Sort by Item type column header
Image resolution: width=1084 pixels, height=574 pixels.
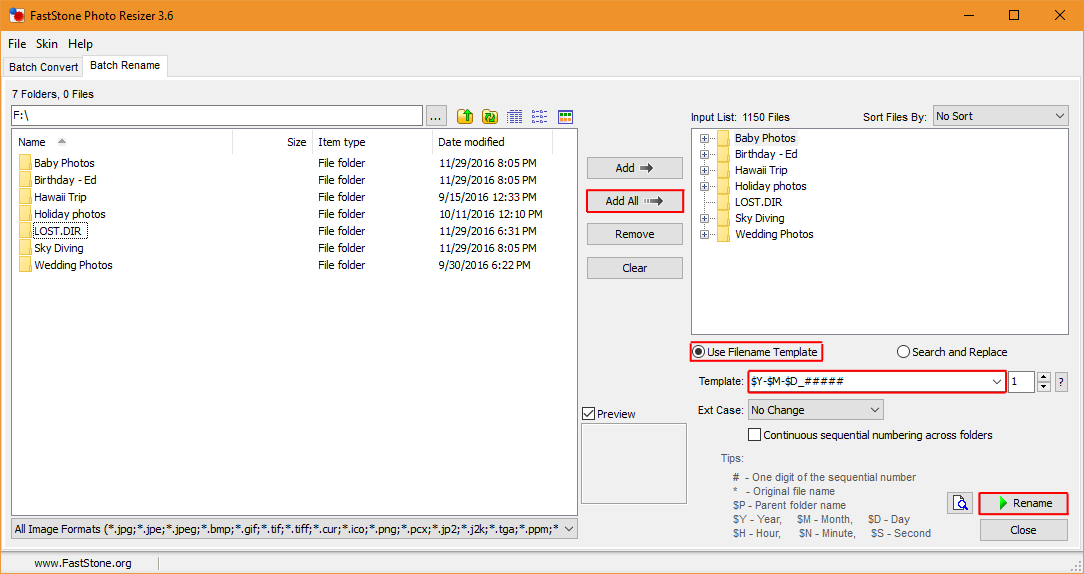[x=373, y=142]
